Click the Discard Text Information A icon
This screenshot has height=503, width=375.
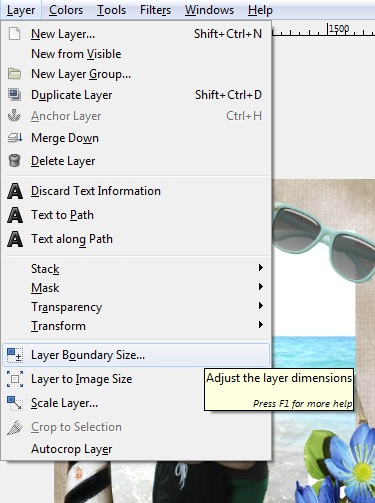pos(15,191)
